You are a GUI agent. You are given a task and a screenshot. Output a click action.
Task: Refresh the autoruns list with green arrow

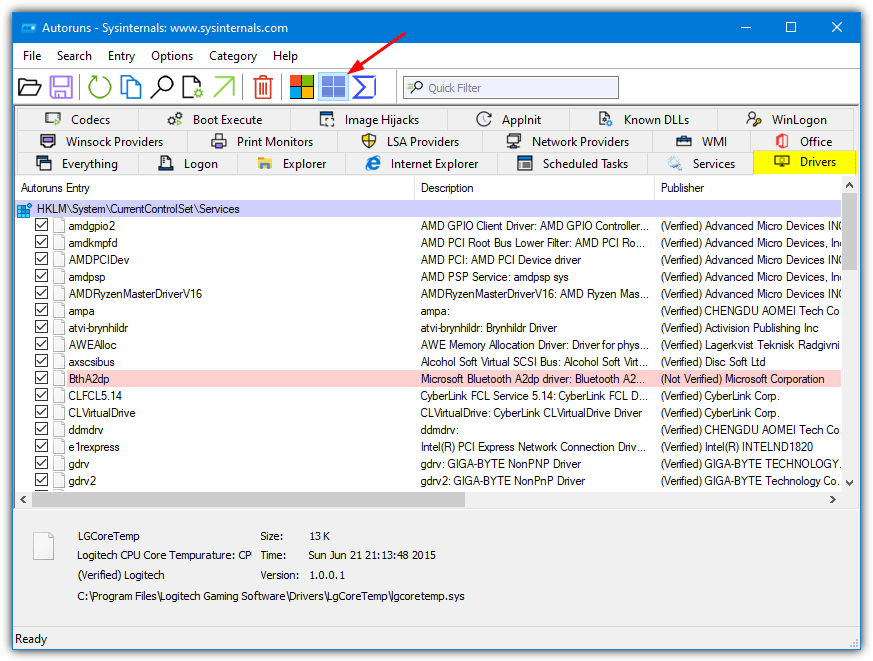pos(100,87)
